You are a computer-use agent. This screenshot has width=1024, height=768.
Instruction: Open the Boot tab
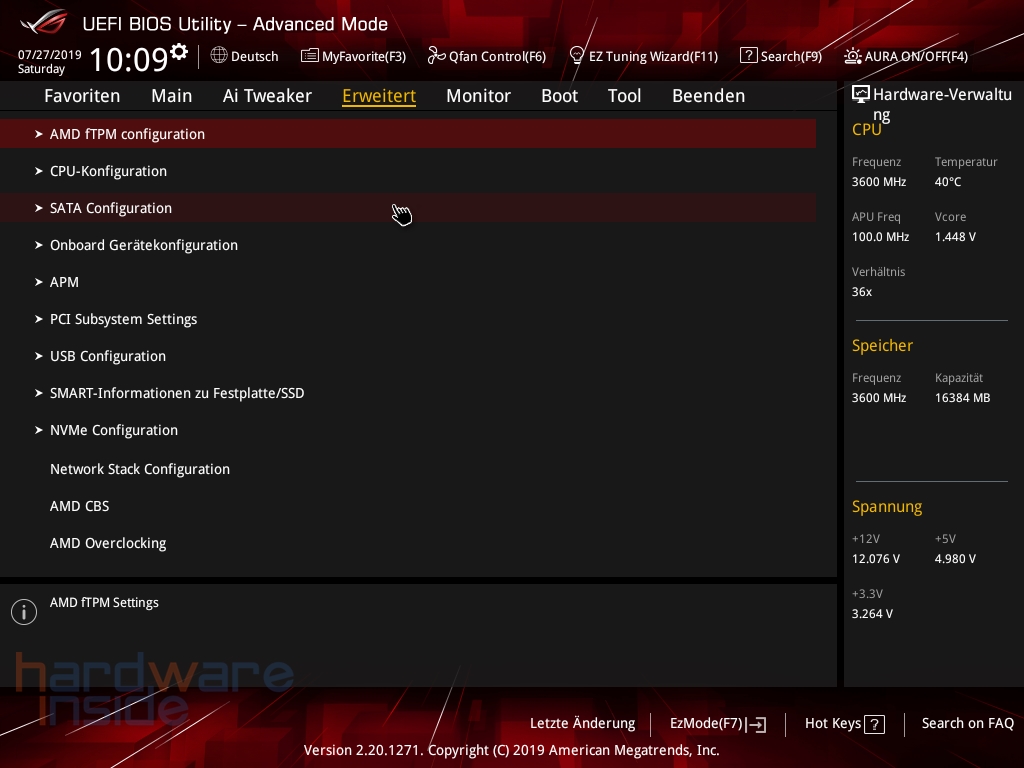(559, 96)
